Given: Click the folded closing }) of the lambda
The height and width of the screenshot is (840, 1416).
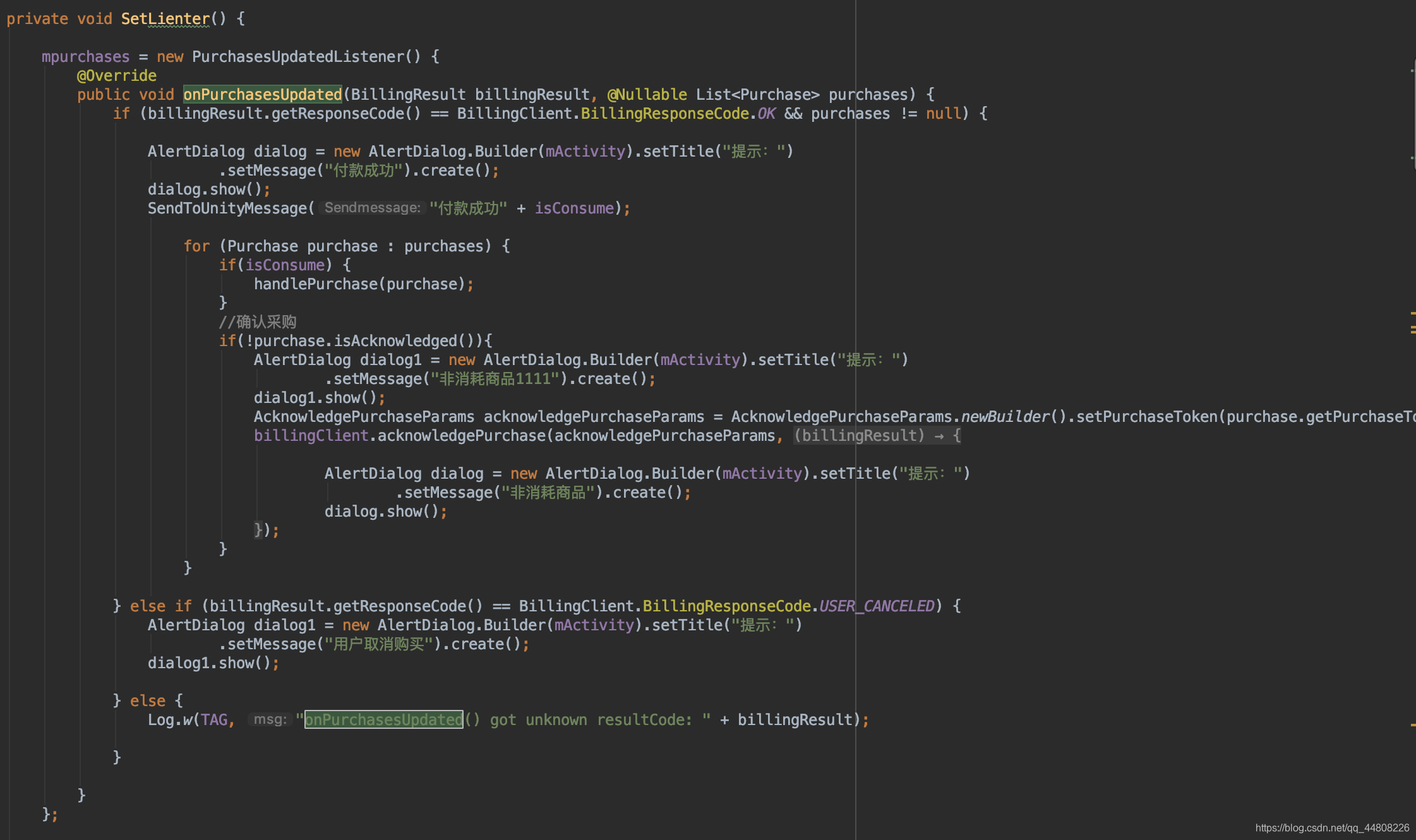Looking at the screenshot, I should tap(261, 529).
